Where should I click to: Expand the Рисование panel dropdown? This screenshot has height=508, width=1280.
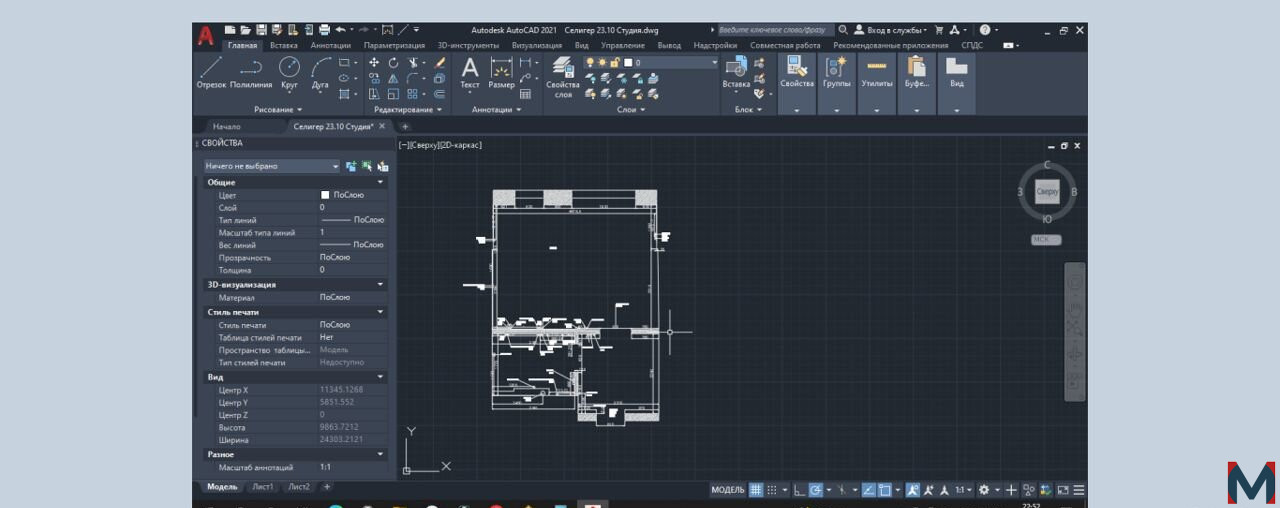[278, 109]
